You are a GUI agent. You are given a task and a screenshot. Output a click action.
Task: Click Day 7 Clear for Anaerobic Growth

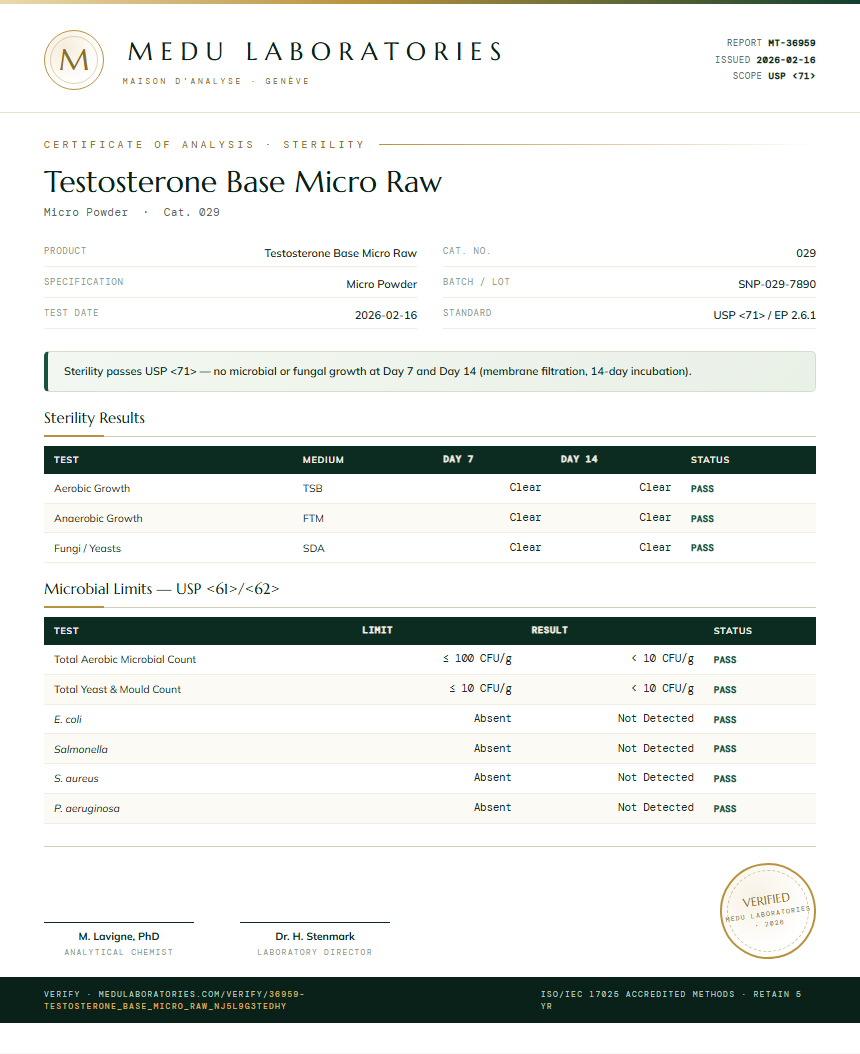coord(524,518)
